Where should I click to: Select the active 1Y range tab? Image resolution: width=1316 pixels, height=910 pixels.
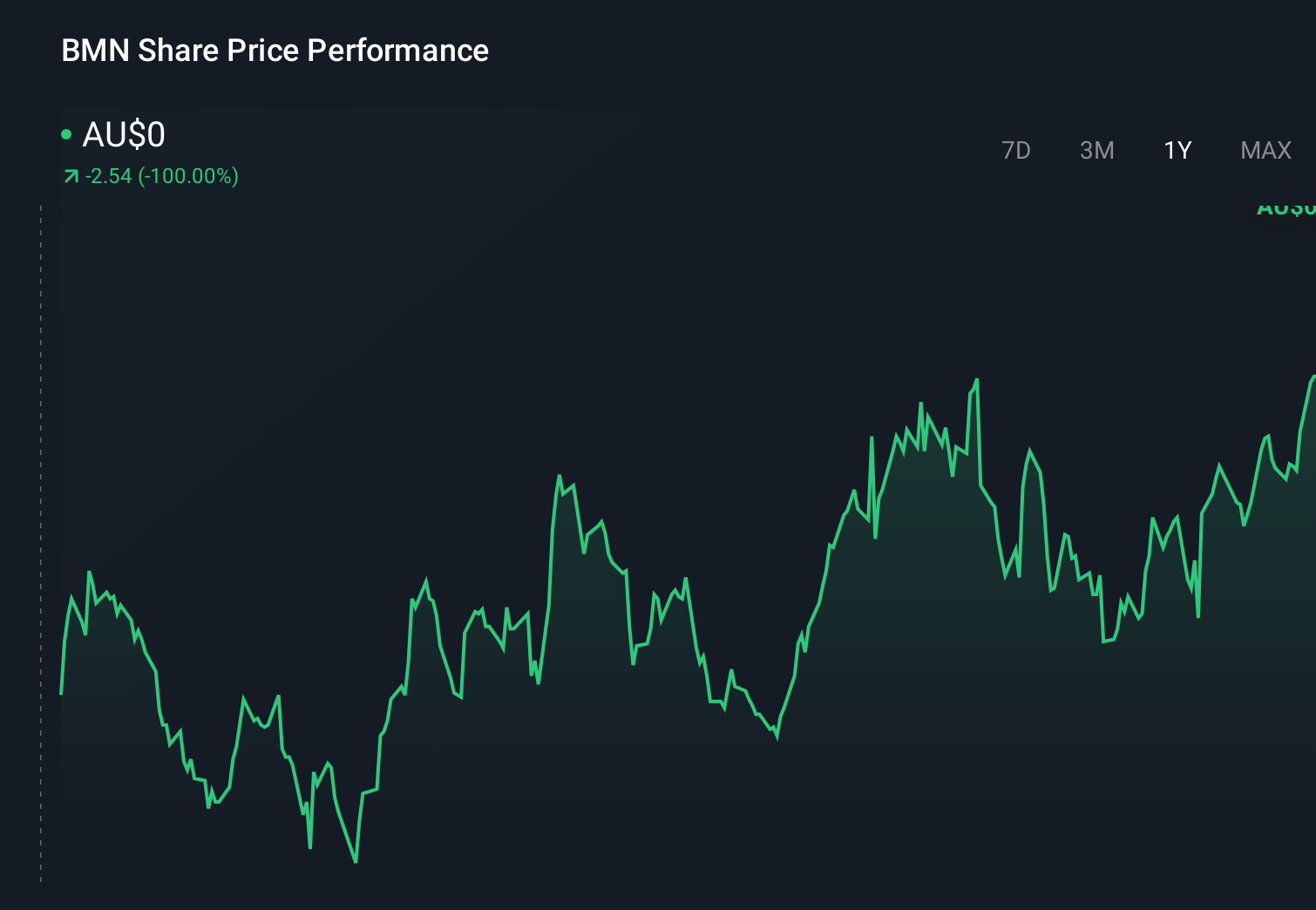1177,151
